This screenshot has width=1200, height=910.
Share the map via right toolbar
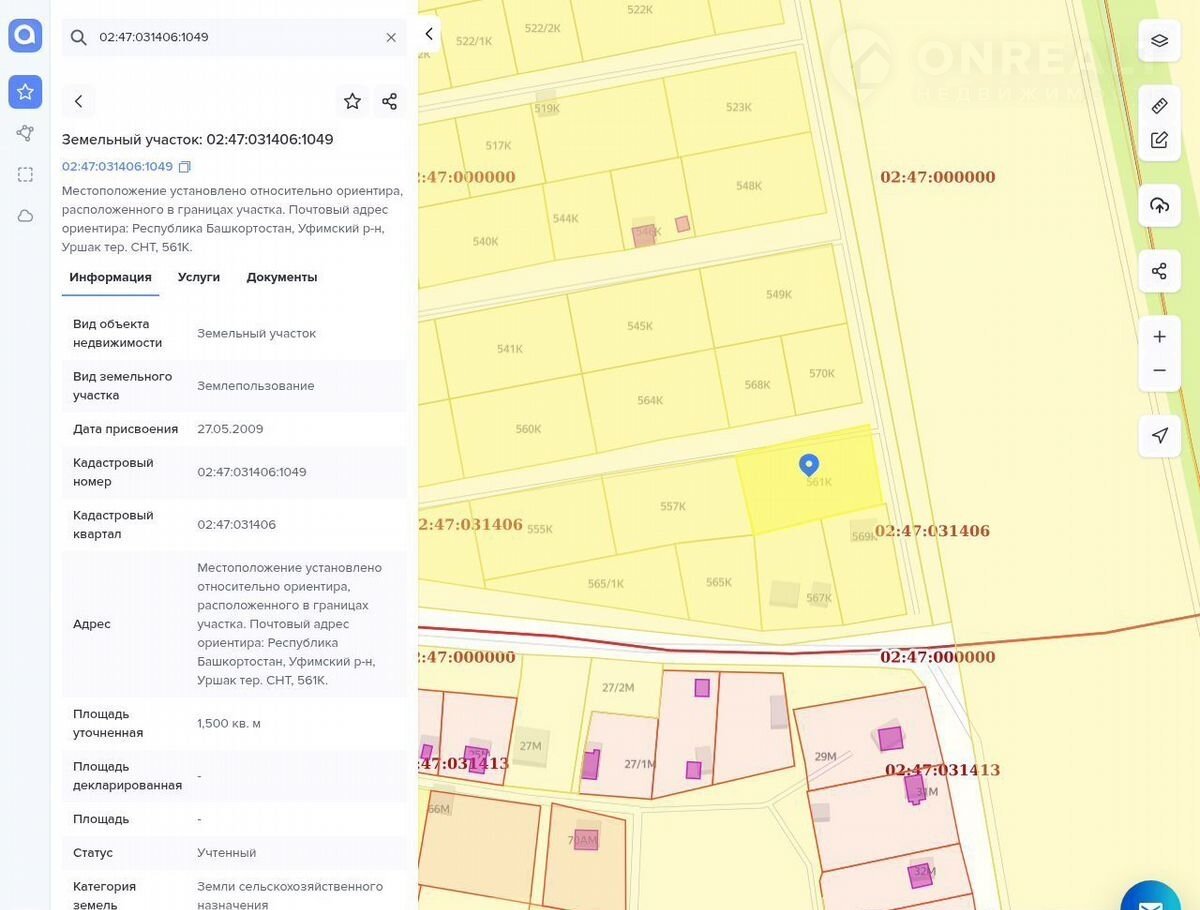click(x=1159, y=271)
